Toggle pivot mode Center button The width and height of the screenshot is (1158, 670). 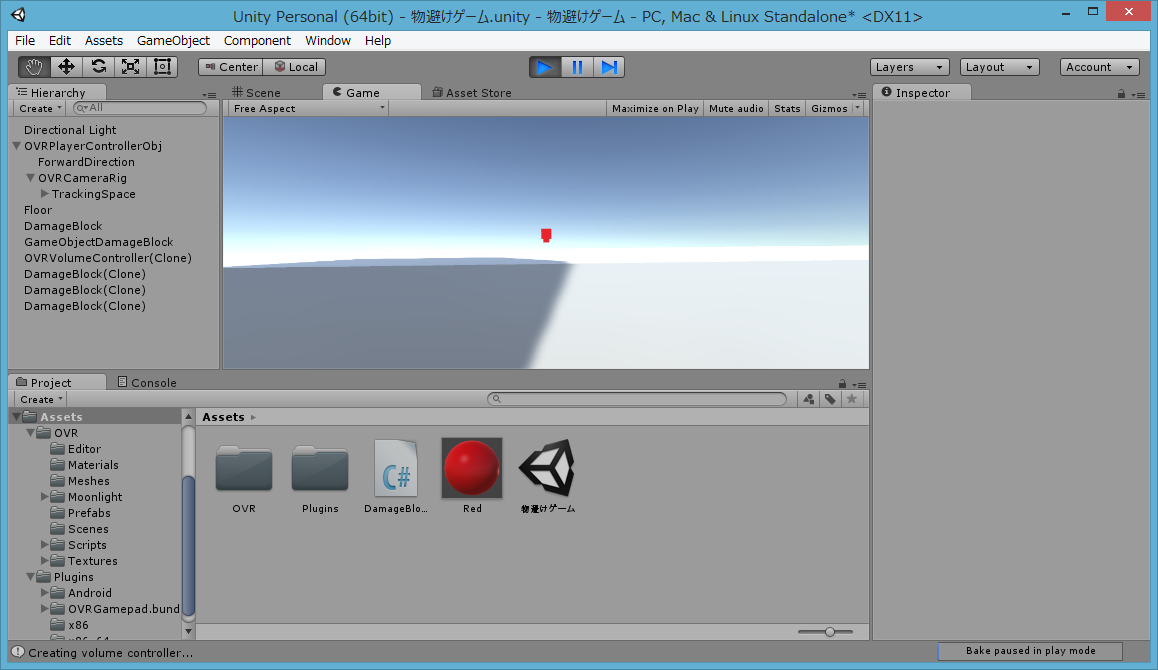tap(231, 66)
